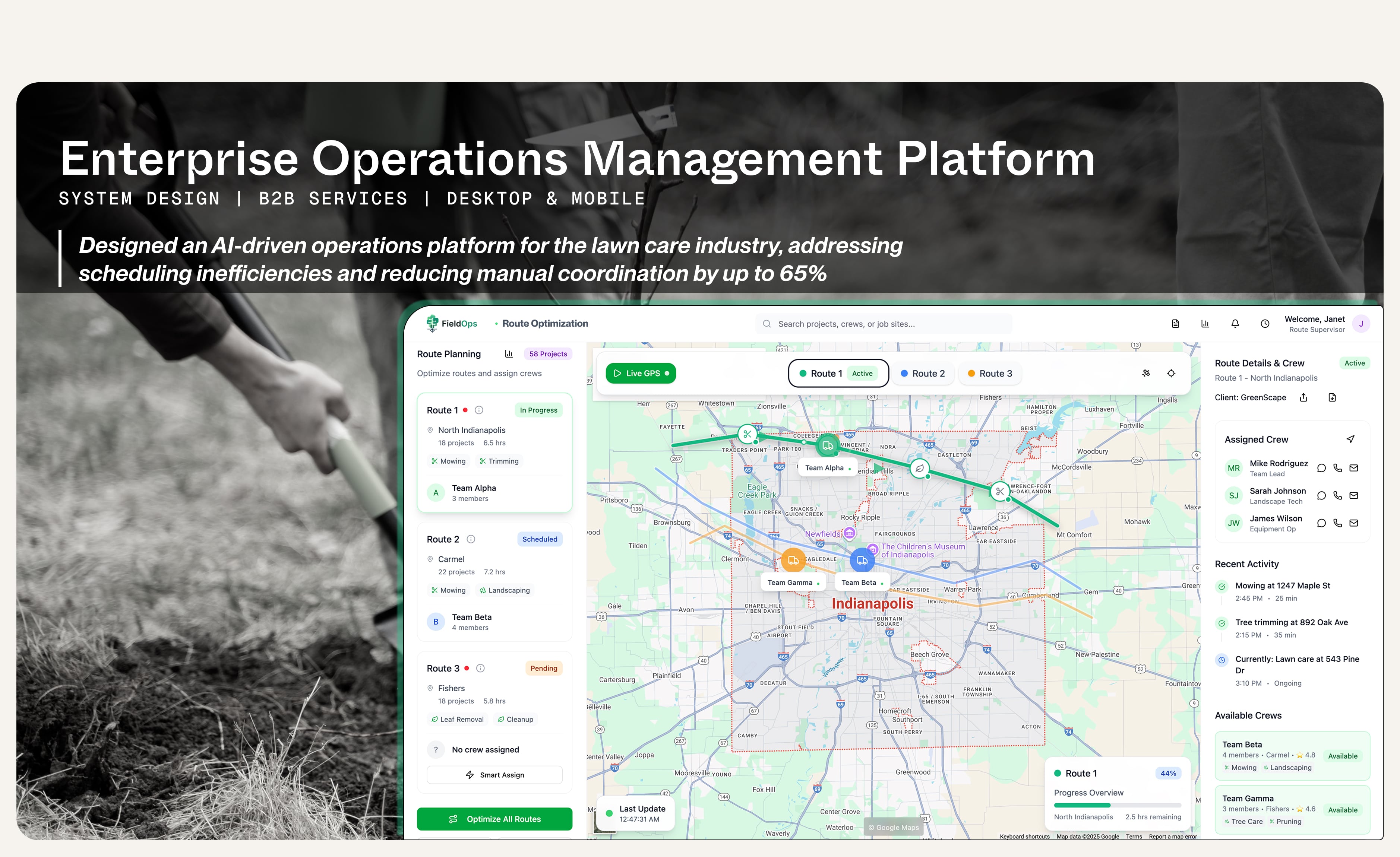This screenshot has width=1400, height=857.
Task: Click Route 1 info icon in sidebar
Action: click(479, 410)
